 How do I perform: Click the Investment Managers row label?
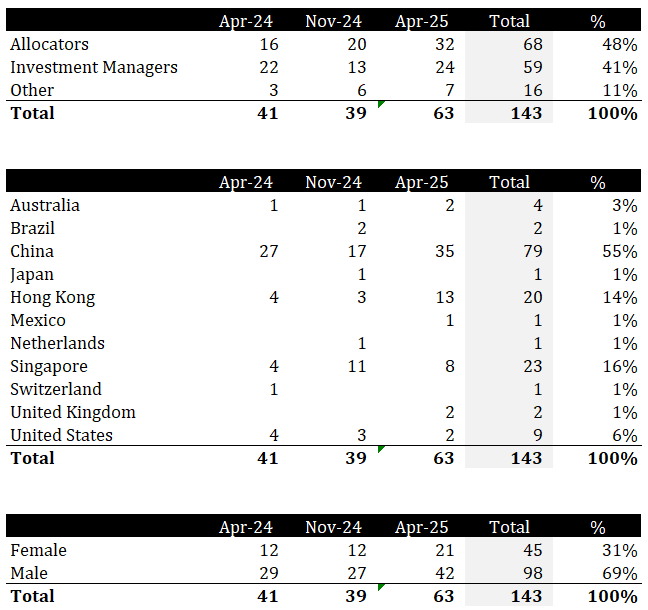[94, 67]
